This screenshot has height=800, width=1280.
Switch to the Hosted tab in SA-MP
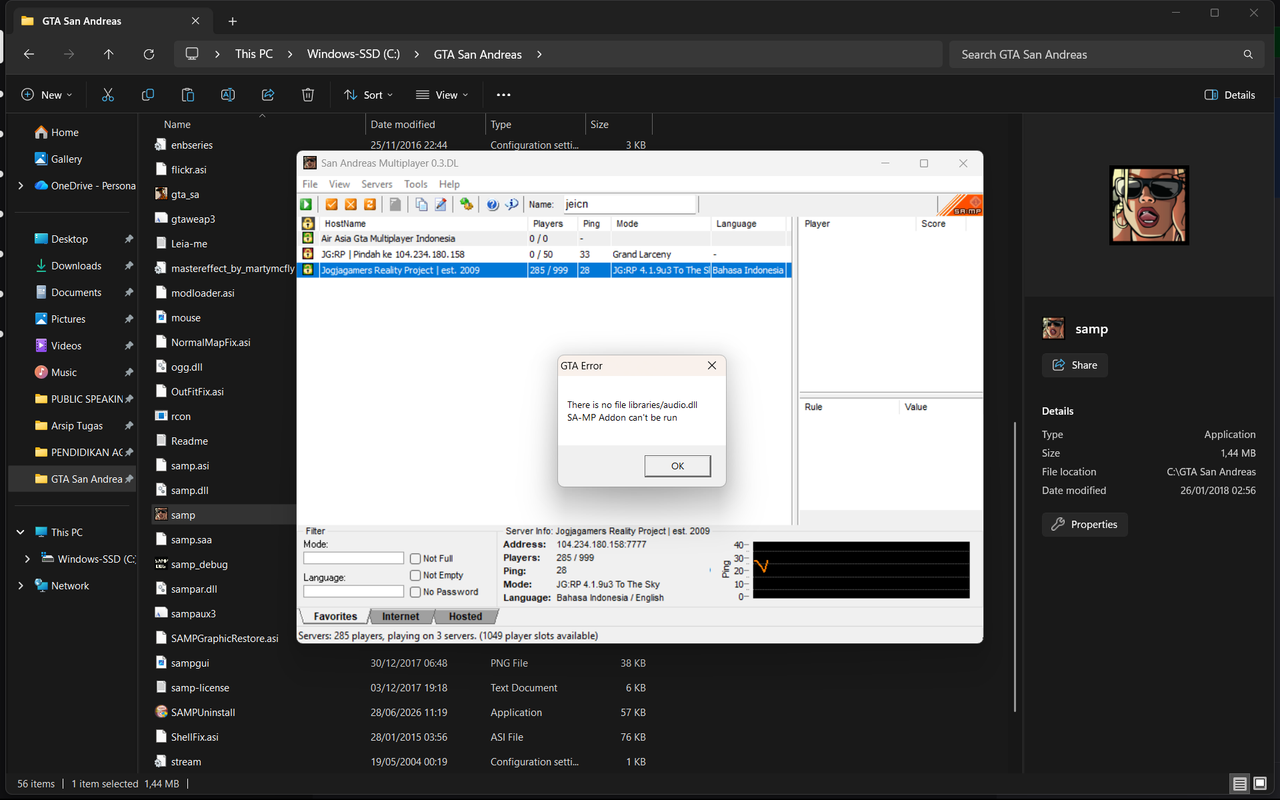(x=465, y=616)
